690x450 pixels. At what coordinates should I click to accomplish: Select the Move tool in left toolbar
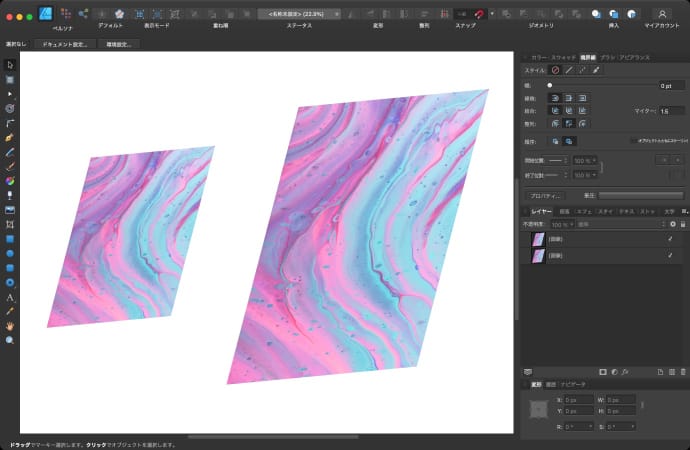[x=10, y=64]
